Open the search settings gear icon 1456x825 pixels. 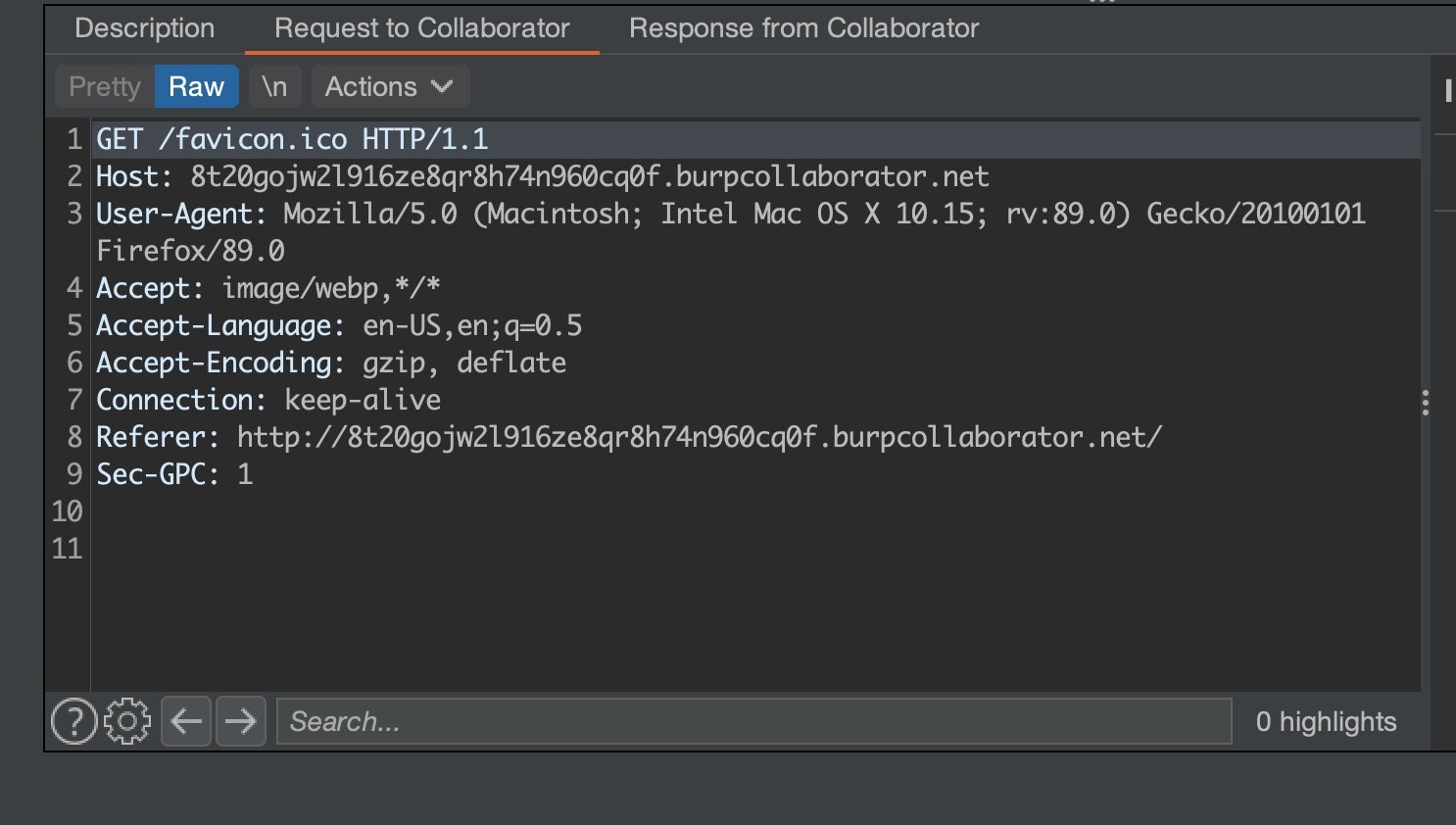tap(127, 722)
